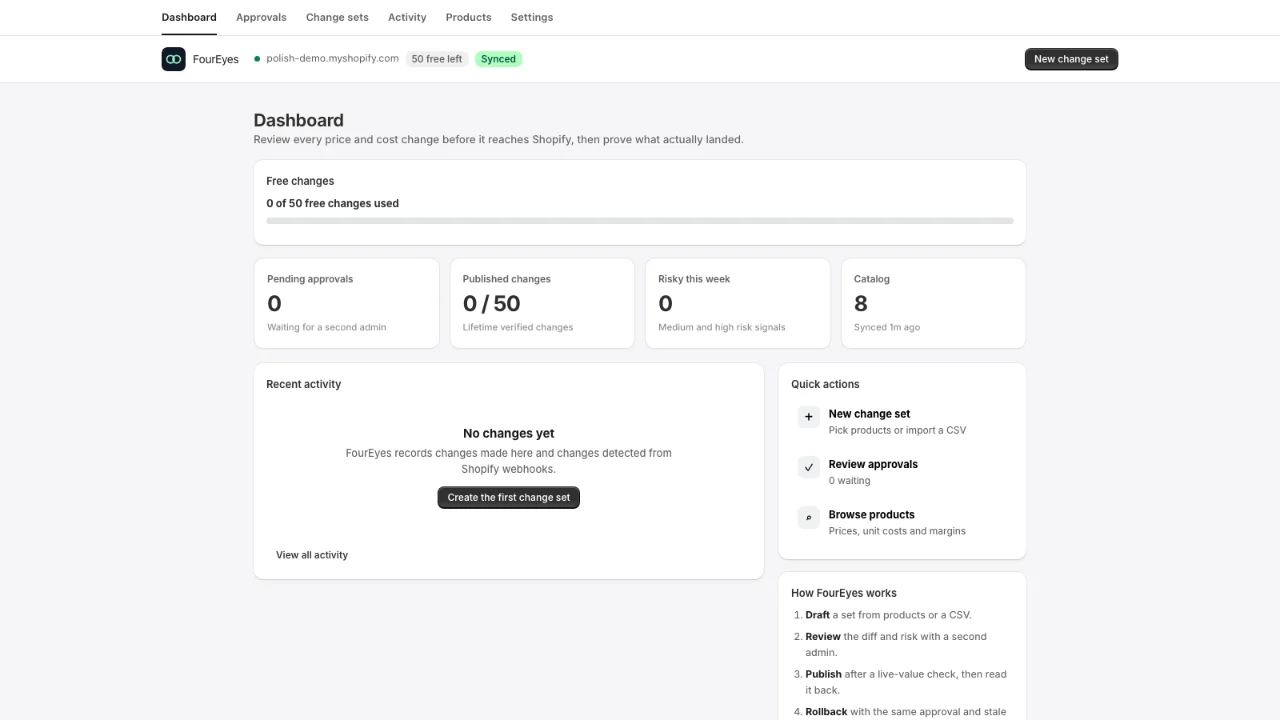Open the Settings tab

coord(532,17)
